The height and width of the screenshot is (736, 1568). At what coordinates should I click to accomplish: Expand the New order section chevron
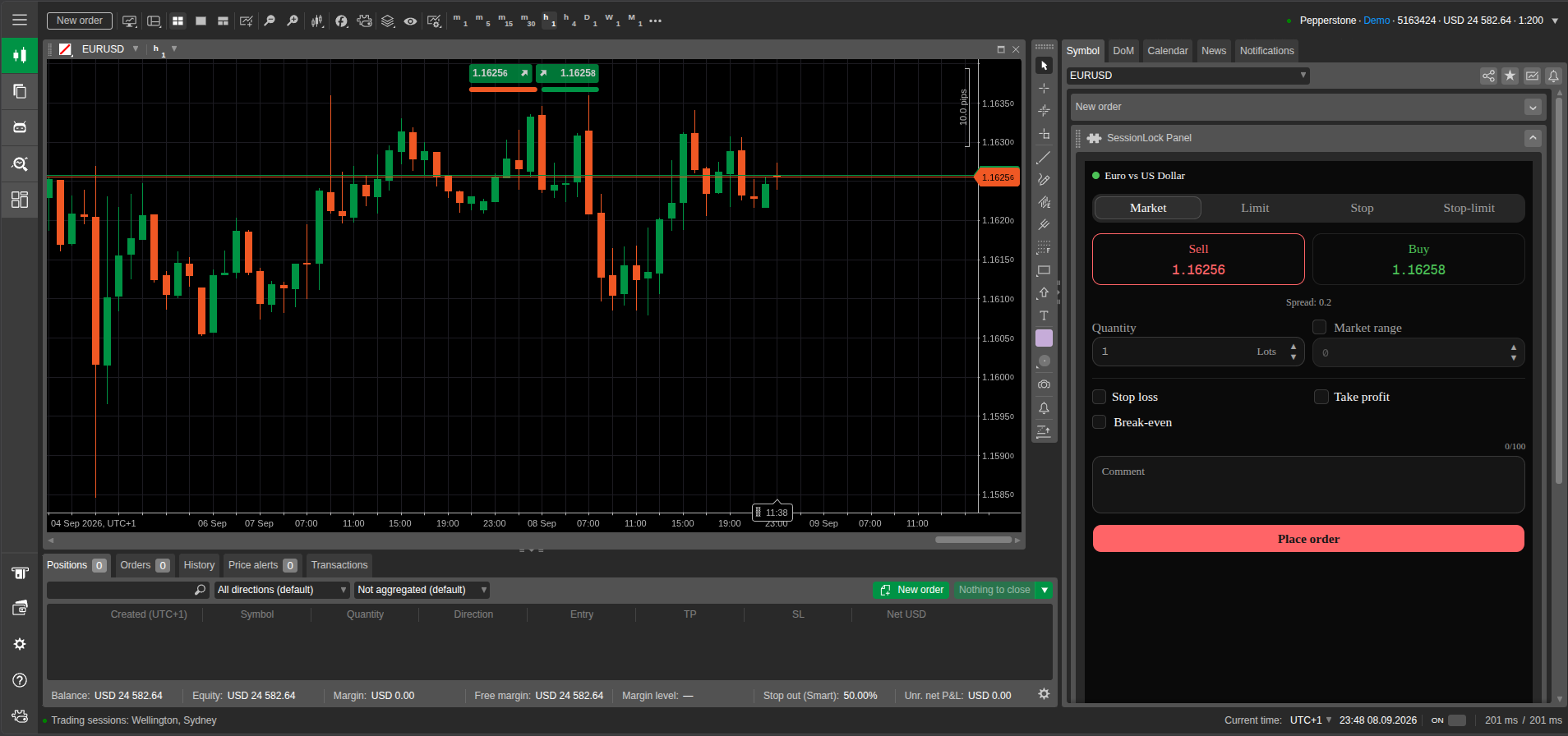pos(1533,107)
